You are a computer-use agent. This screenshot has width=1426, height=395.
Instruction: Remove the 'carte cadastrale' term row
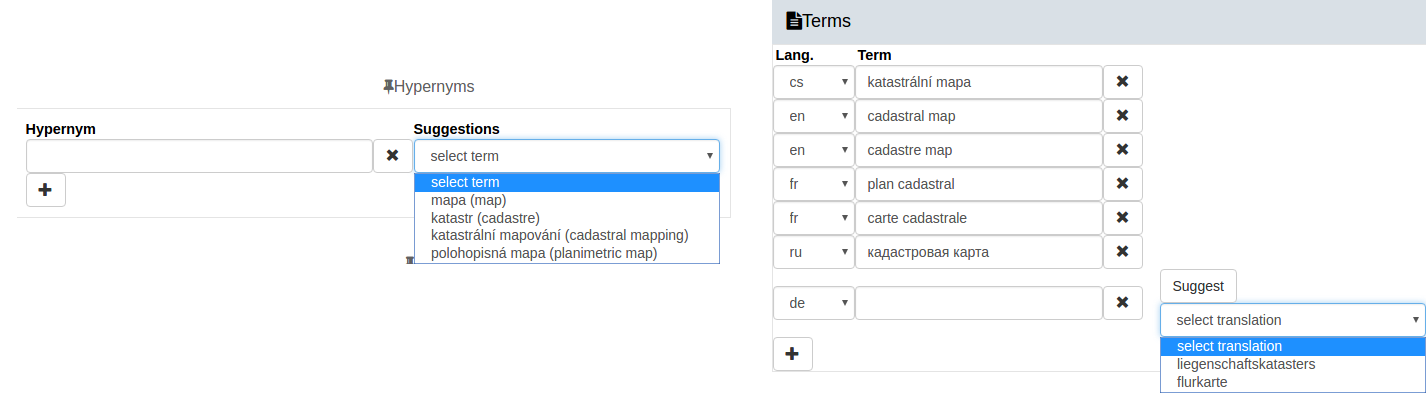coord(1122,218)
